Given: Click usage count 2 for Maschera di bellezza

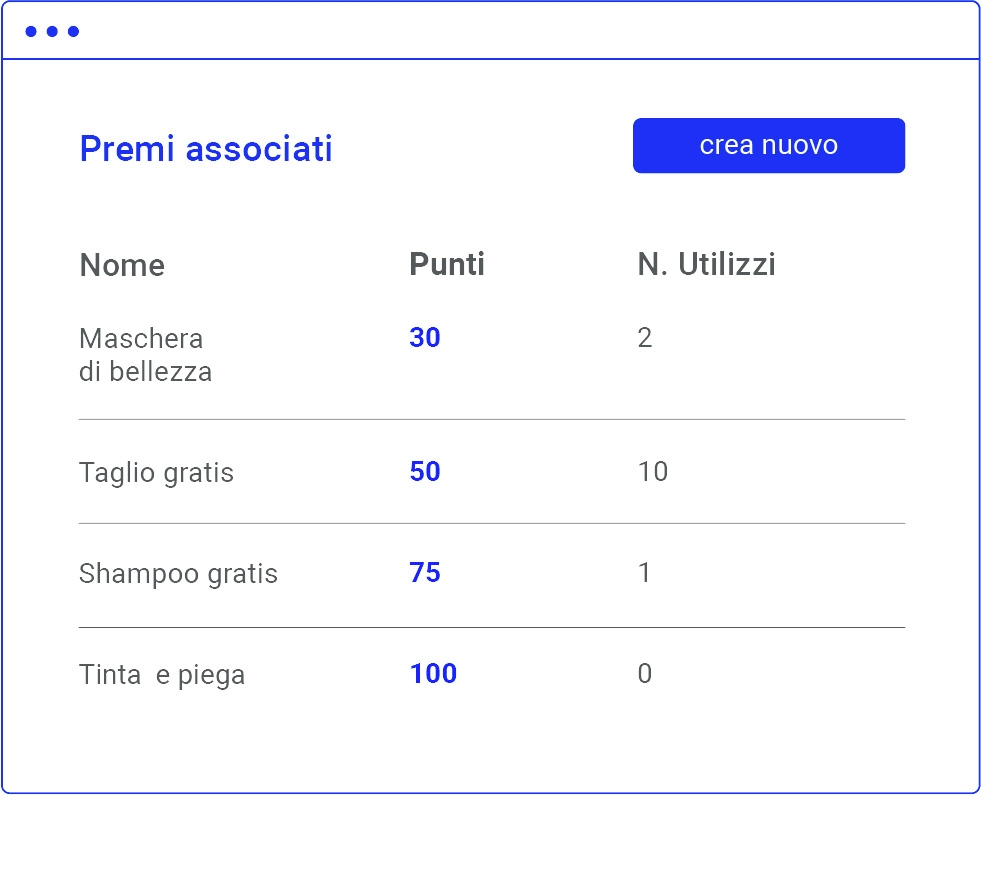Looking at the screenshot, I should click(645, 338).
